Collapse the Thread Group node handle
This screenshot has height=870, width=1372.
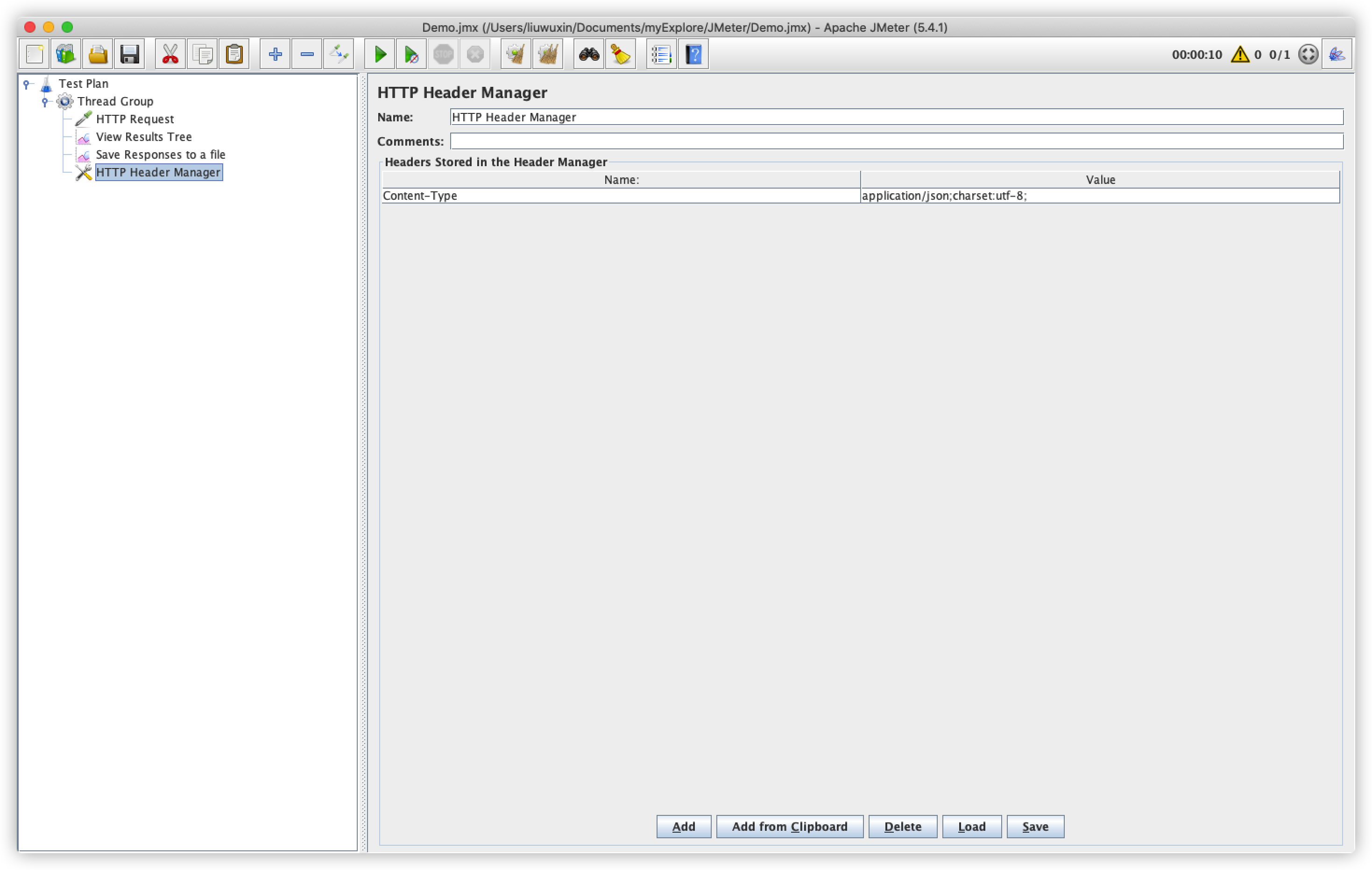(x=45, y=102)
